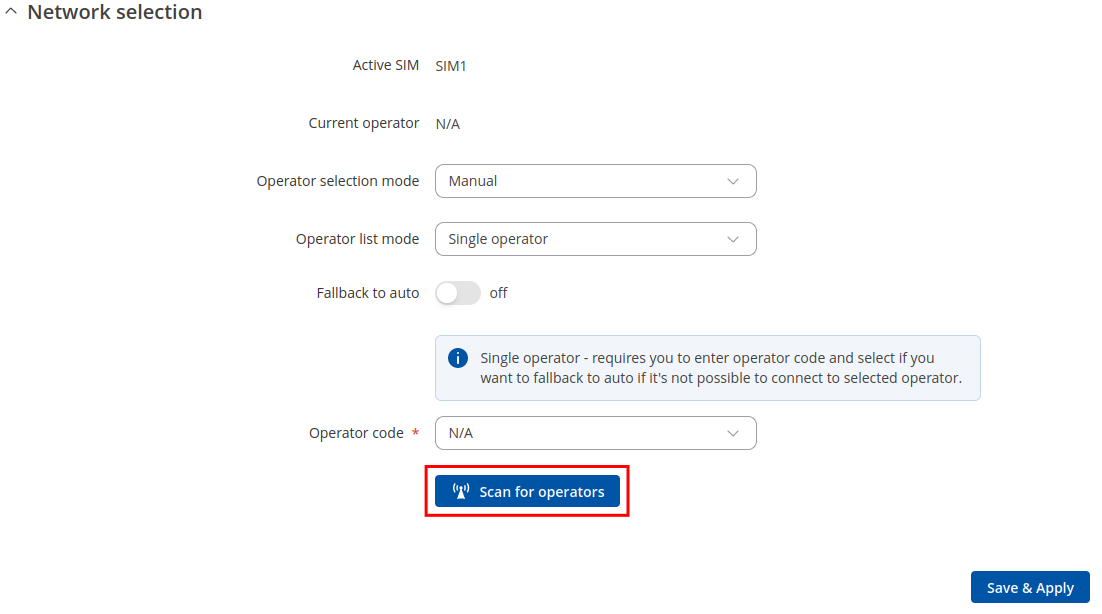
Task: Click the antenna icon on the scan button
Action: [461, 491]
